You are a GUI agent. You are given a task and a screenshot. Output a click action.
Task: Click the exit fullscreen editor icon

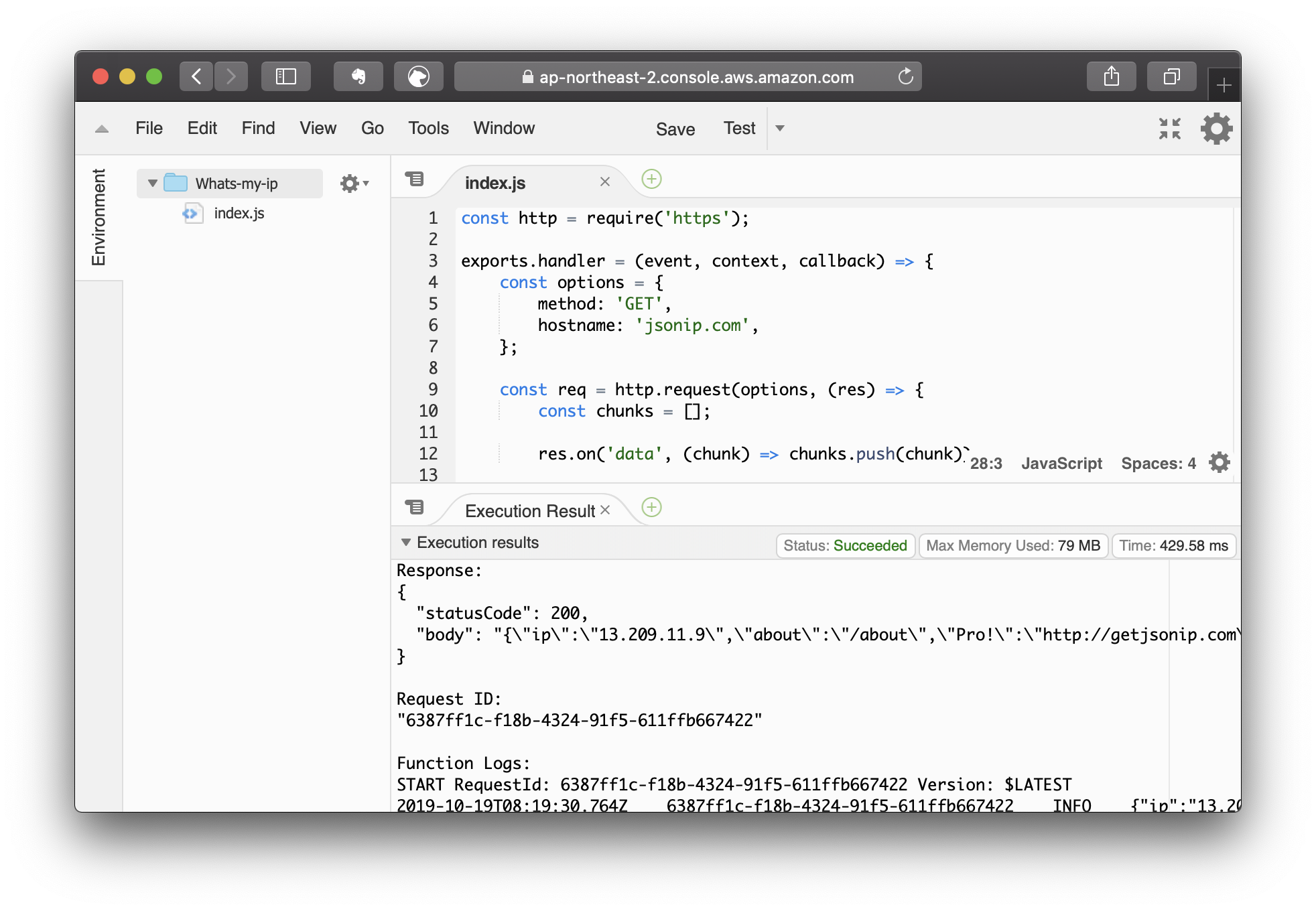(1170, 129)
